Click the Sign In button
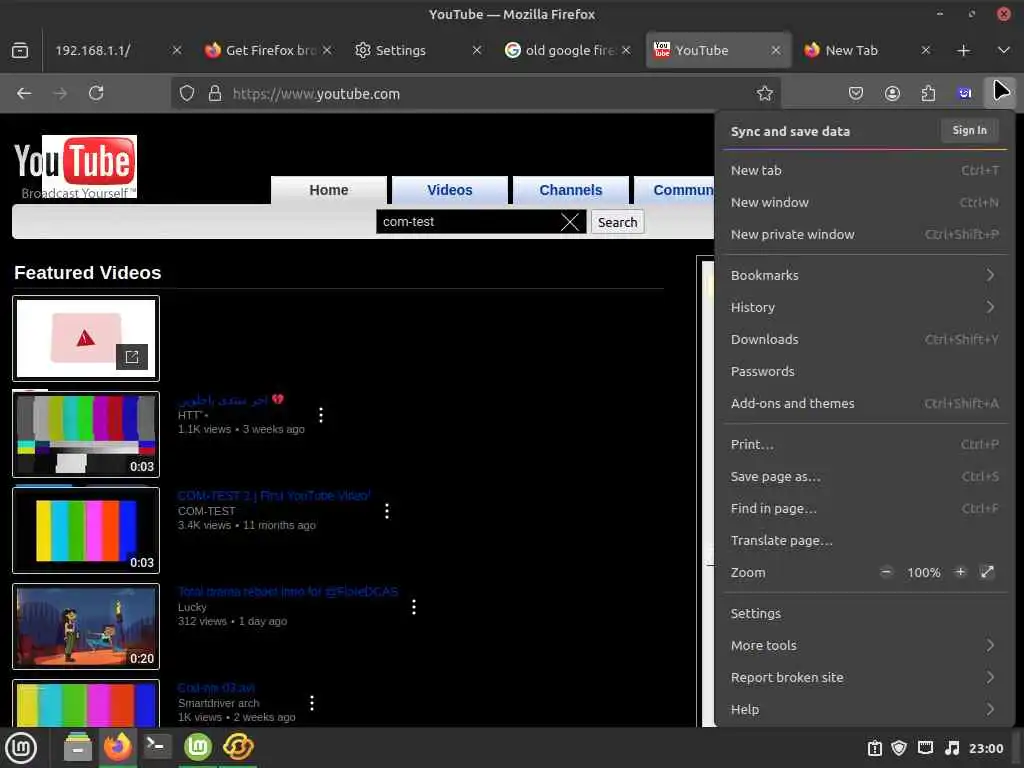This screenshot has height=768, width=1024. click(x=970, y=131)
